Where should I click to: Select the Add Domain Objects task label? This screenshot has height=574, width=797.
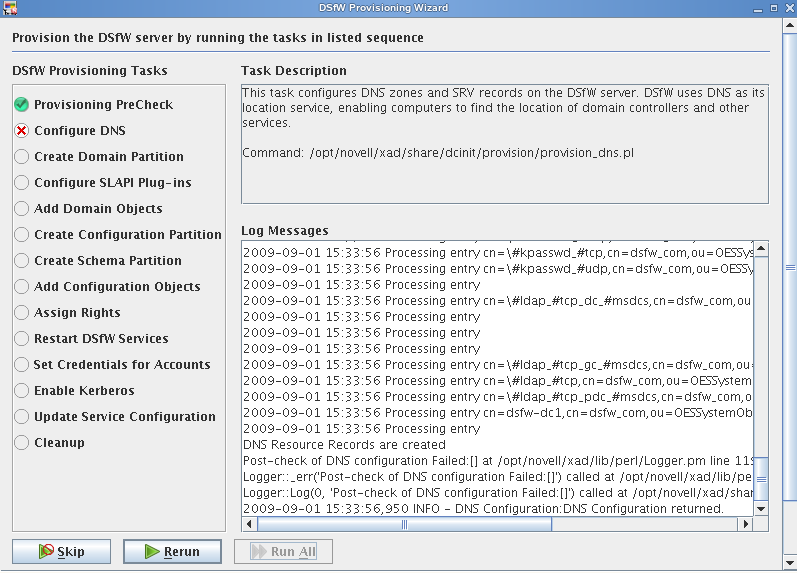click(x=98, y=208)
